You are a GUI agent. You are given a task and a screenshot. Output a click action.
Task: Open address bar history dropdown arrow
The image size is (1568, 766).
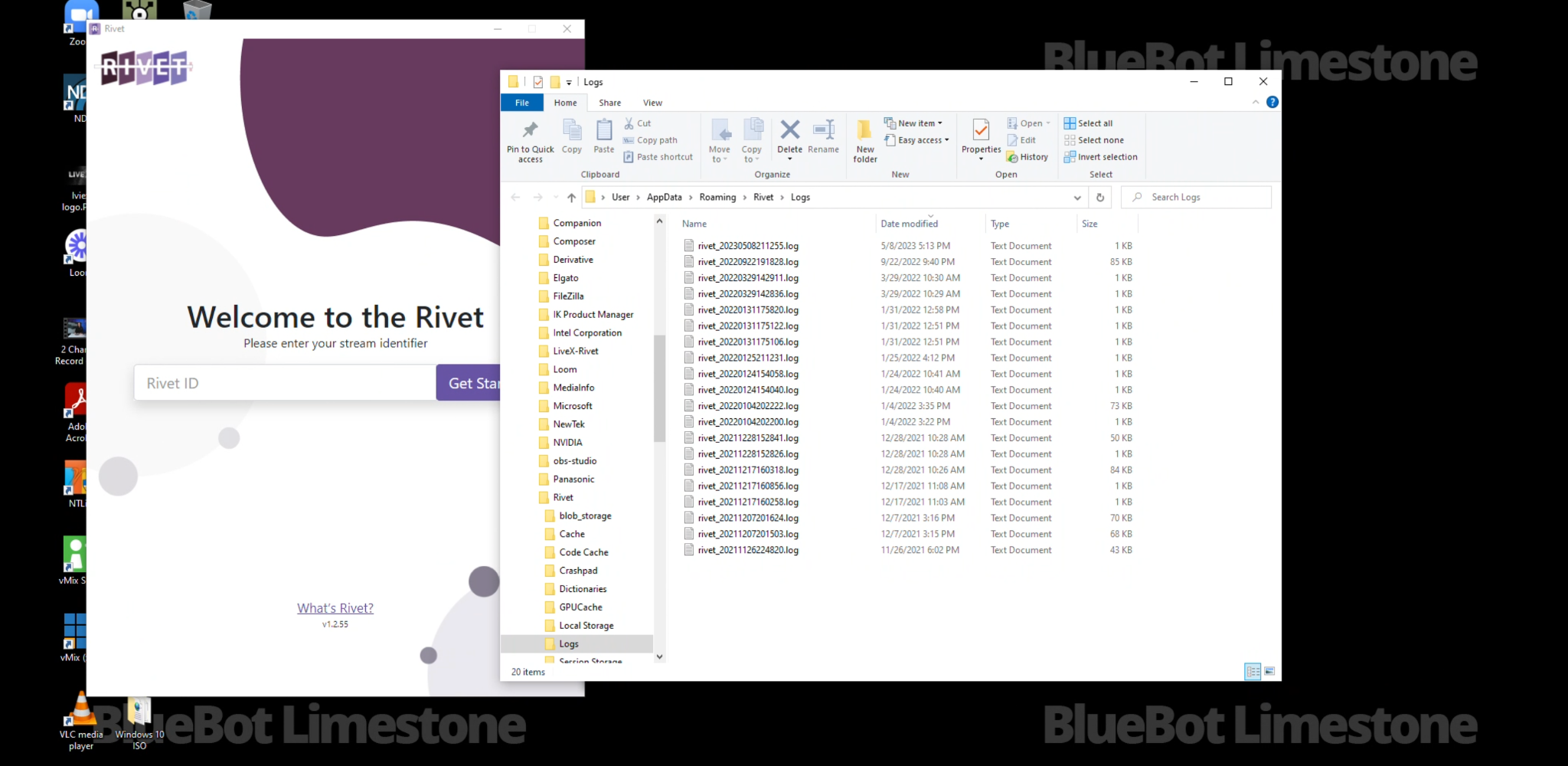pyautogui.click(x=1077, y=198)
